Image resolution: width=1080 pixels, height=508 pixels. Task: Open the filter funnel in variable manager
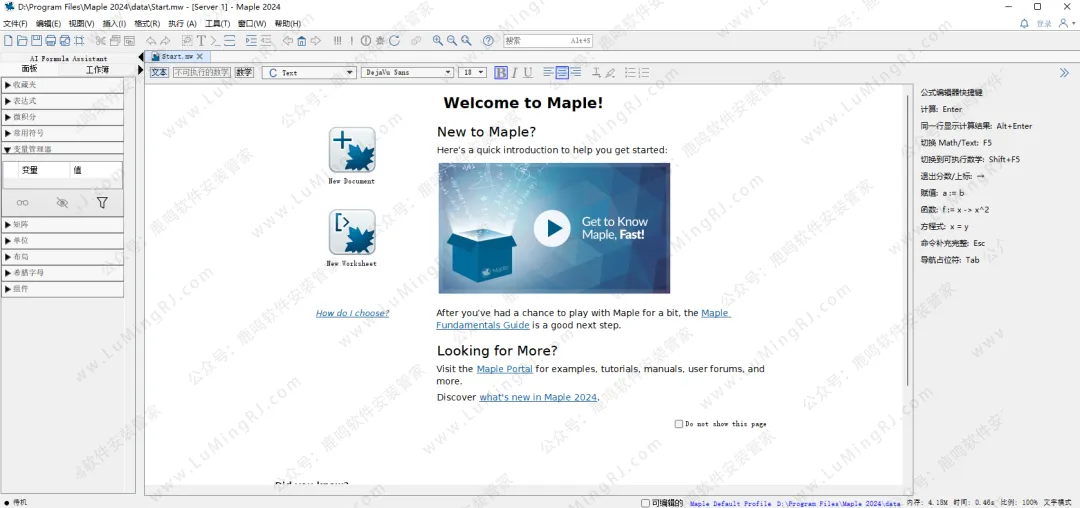pyautogui.click(x=102, y=202)
